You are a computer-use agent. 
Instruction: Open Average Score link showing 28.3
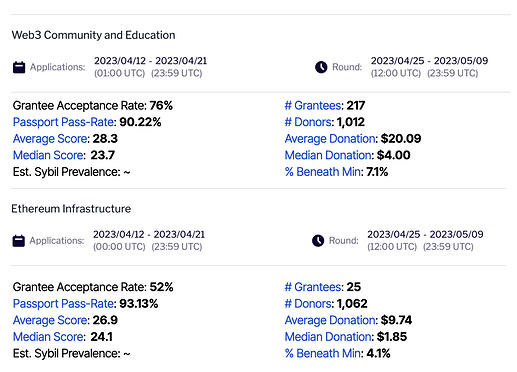pos(50,139)
